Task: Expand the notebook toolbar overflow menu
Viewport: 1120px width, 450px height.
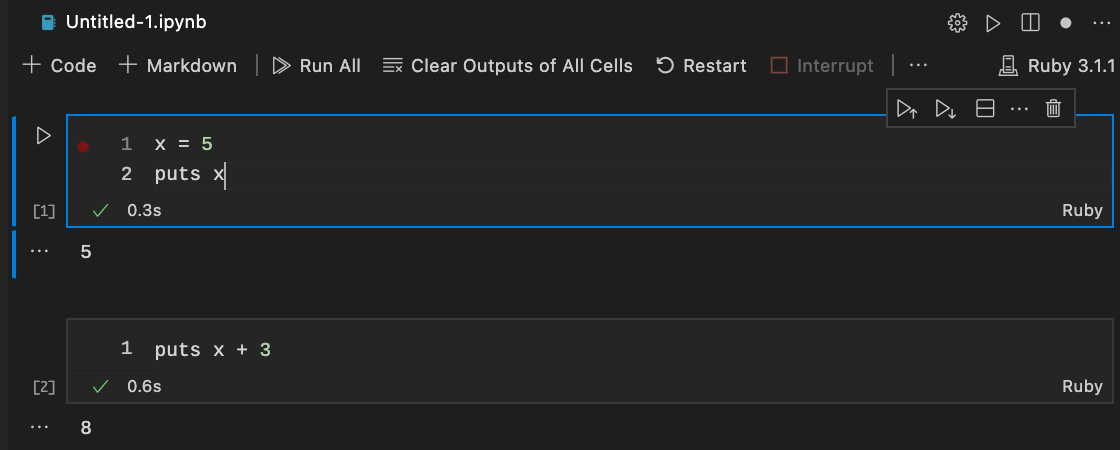Action: click(x=918, y=66)
